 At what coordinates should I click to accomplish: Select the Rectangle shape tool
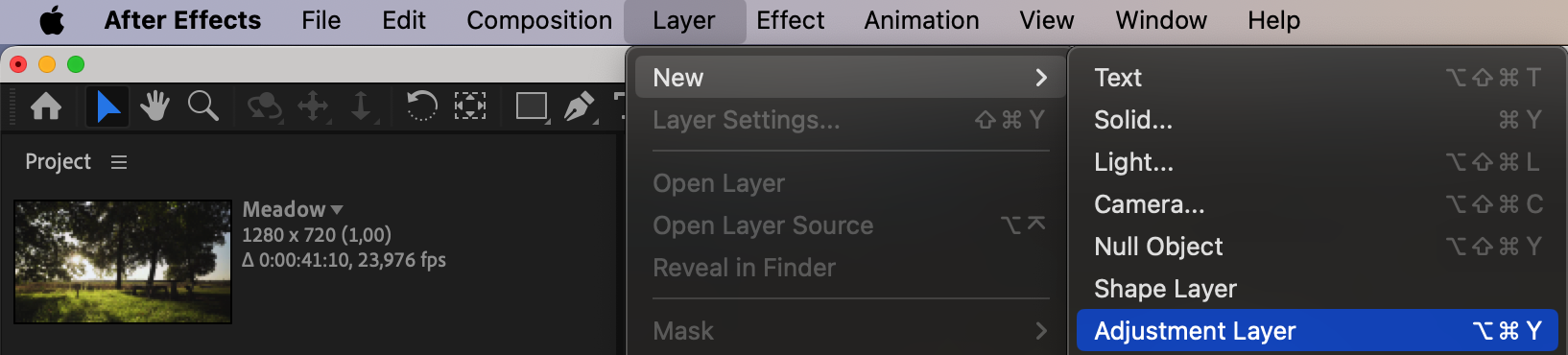[532, 106]
